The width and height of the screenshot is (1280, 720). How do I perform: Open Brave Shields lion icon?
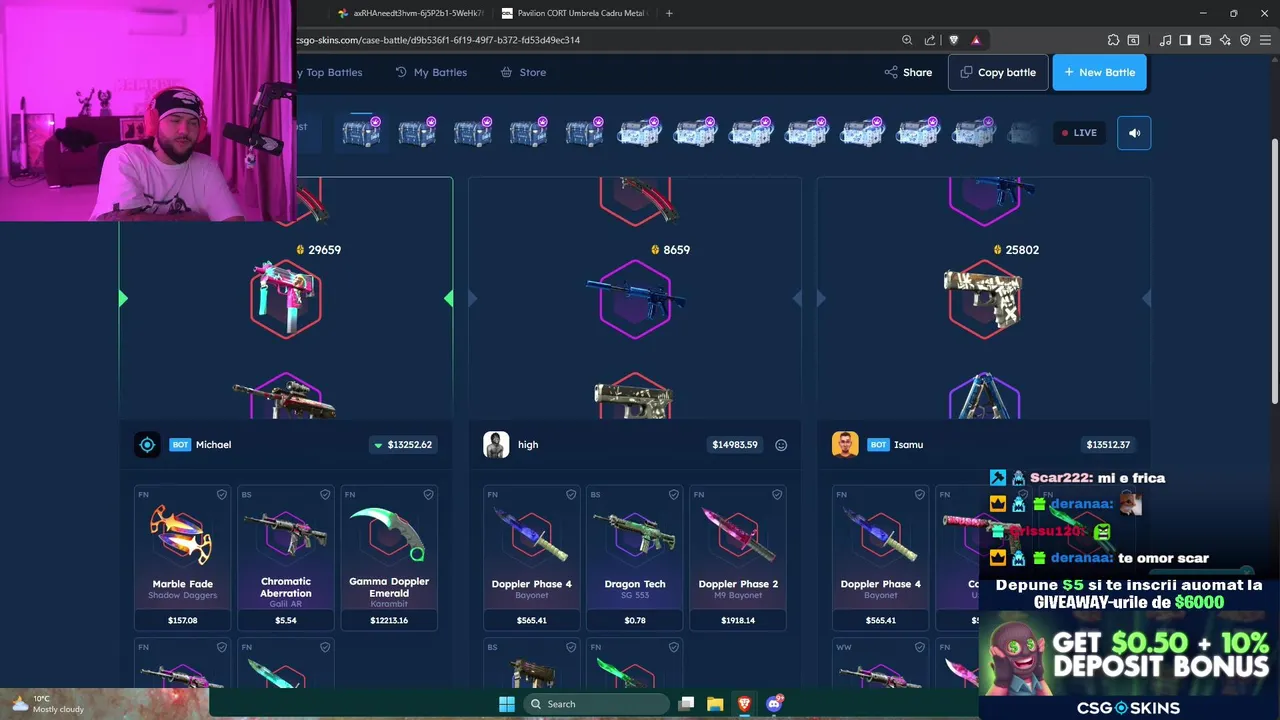pyautogui.click(x=953, y=40)
